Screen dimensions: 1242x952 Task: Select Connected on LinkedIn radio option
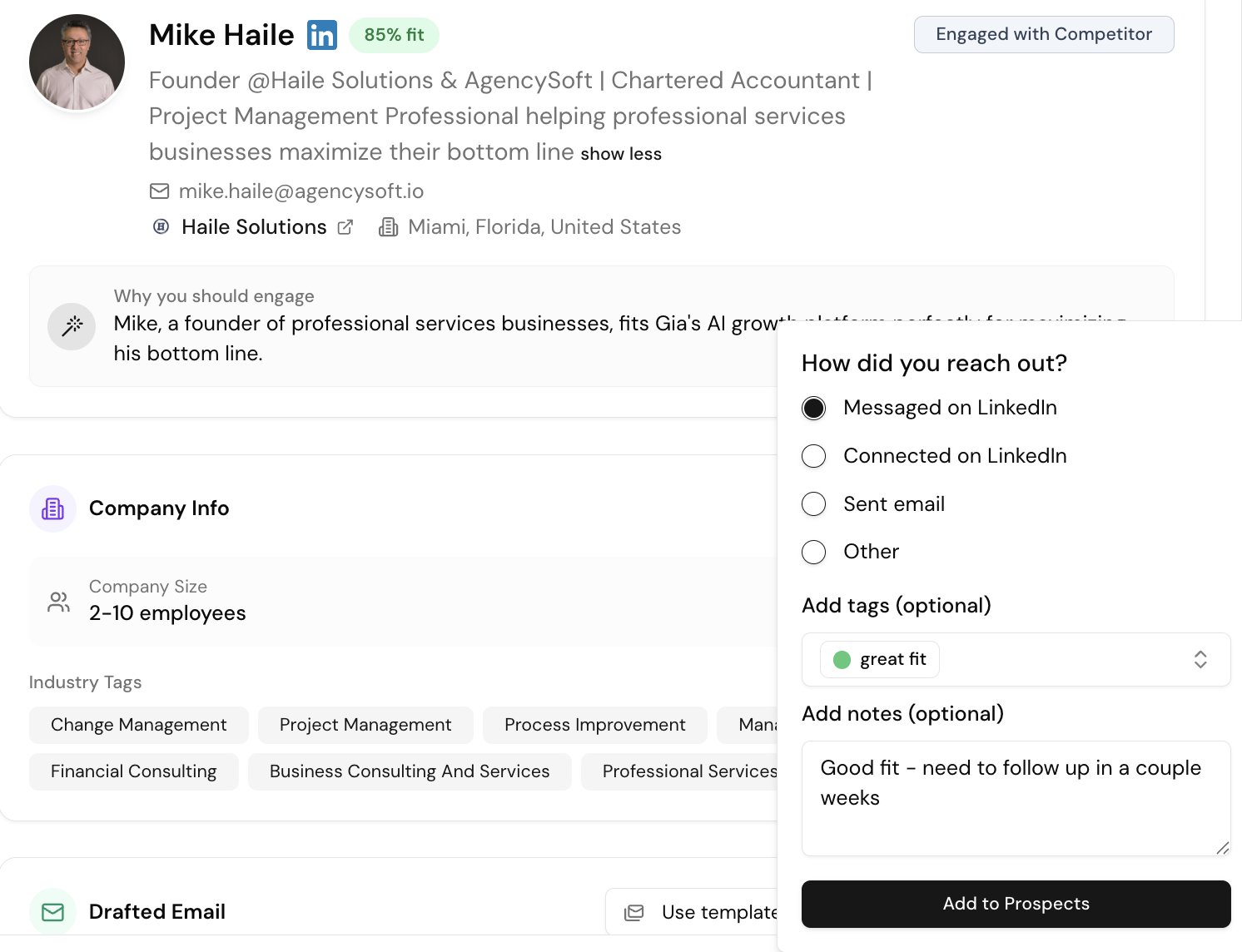[x=813, y=456]
